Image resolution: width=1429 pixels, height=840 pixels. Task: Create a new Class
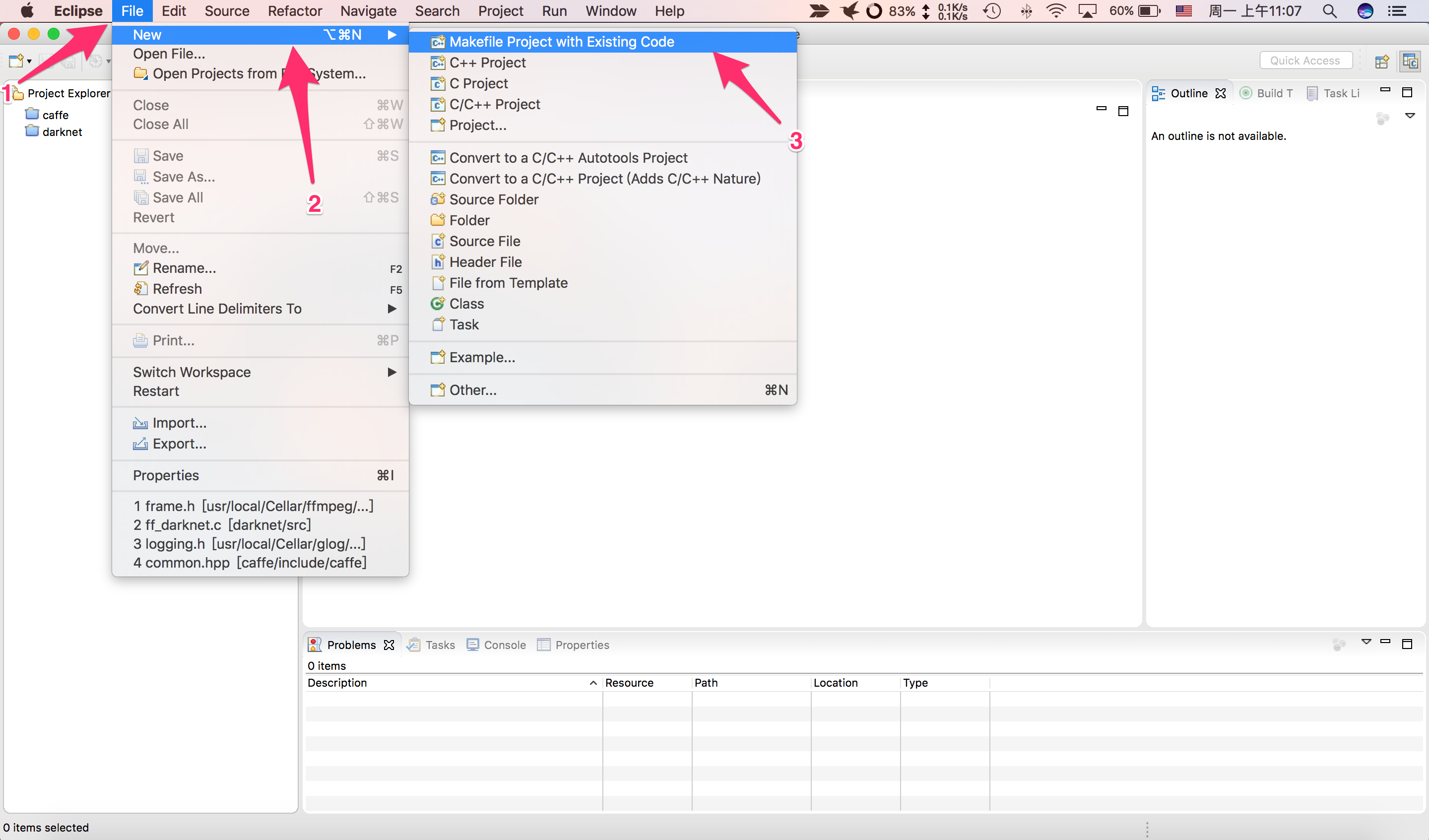(602, 304)
